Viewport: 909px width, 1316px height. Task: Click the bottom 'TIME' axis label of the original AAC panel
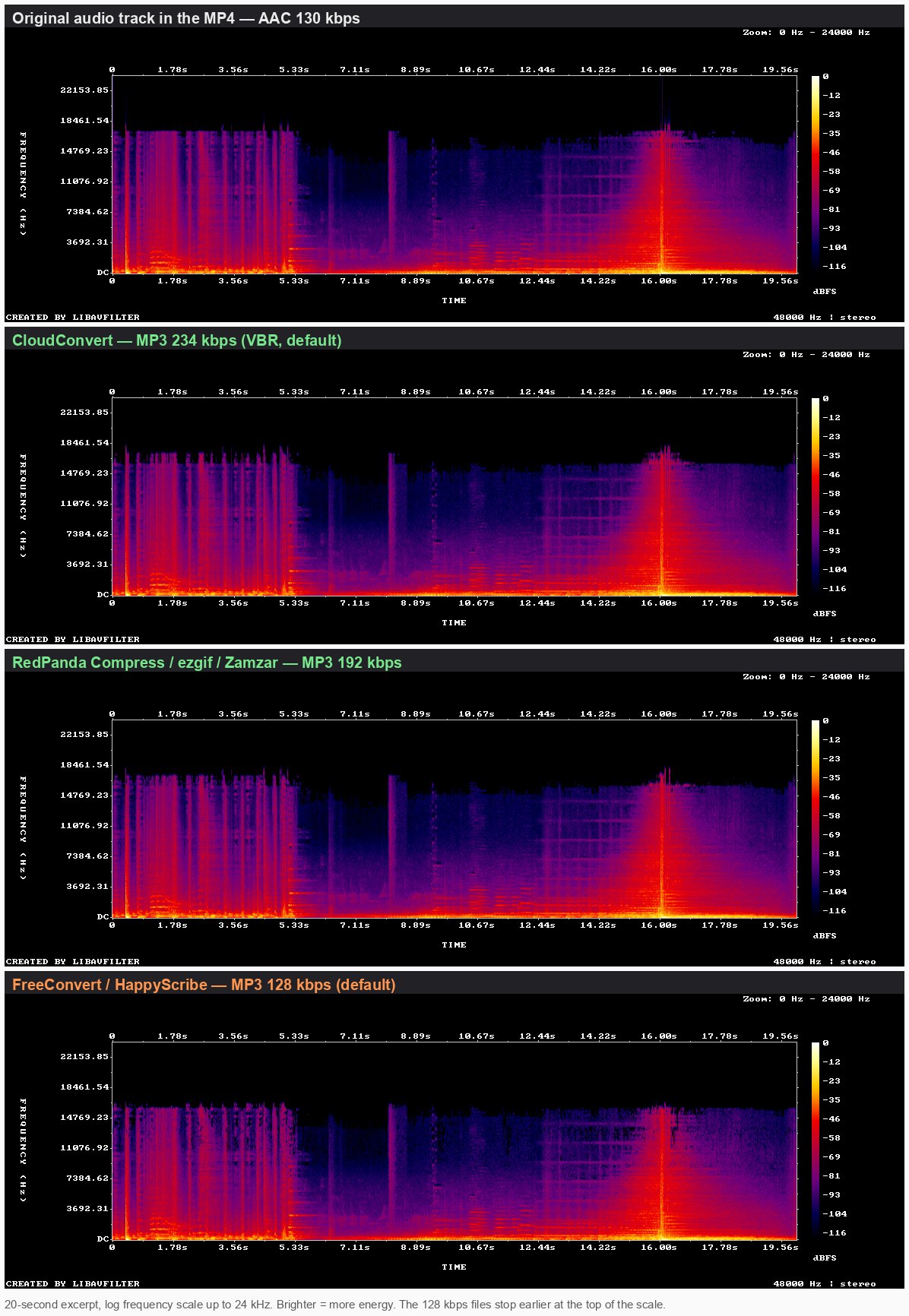click(454, 301)
